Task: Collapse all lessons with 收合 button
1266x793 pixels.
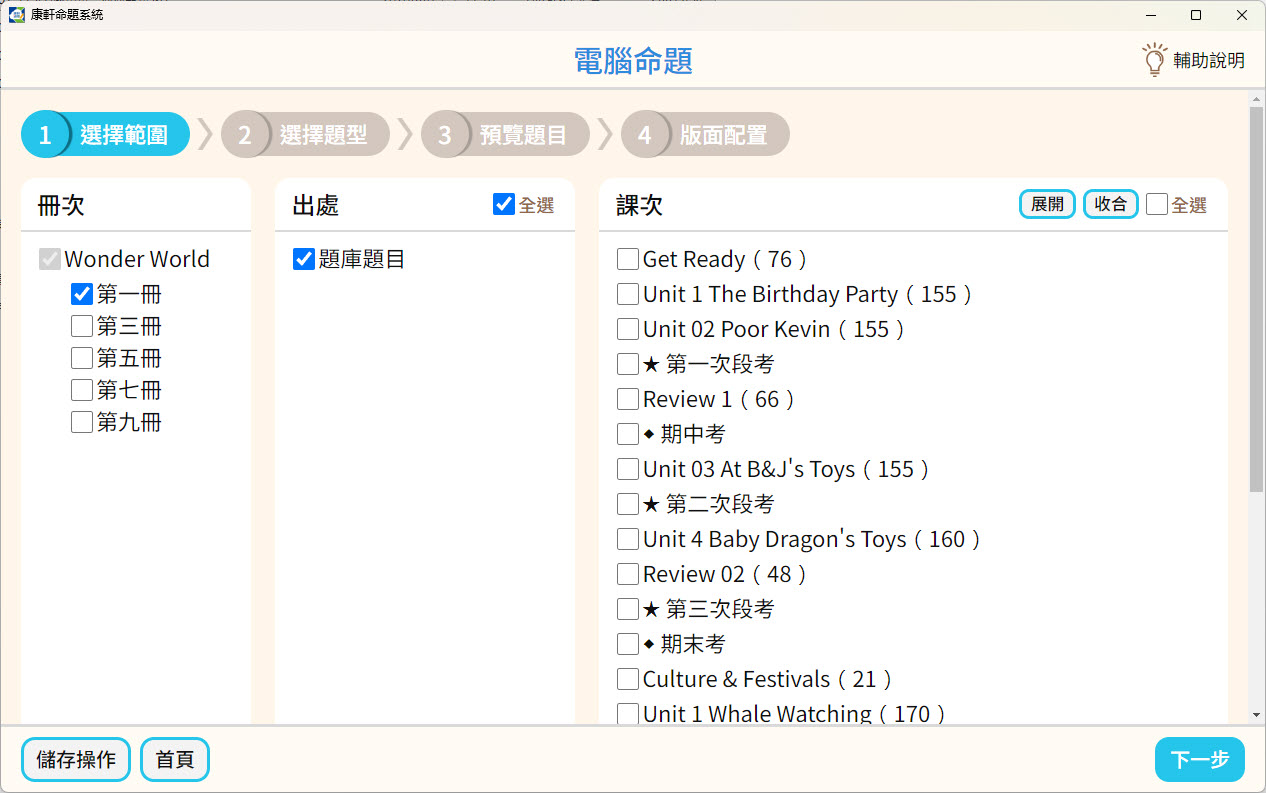Action: click(x=1110, y=204)
